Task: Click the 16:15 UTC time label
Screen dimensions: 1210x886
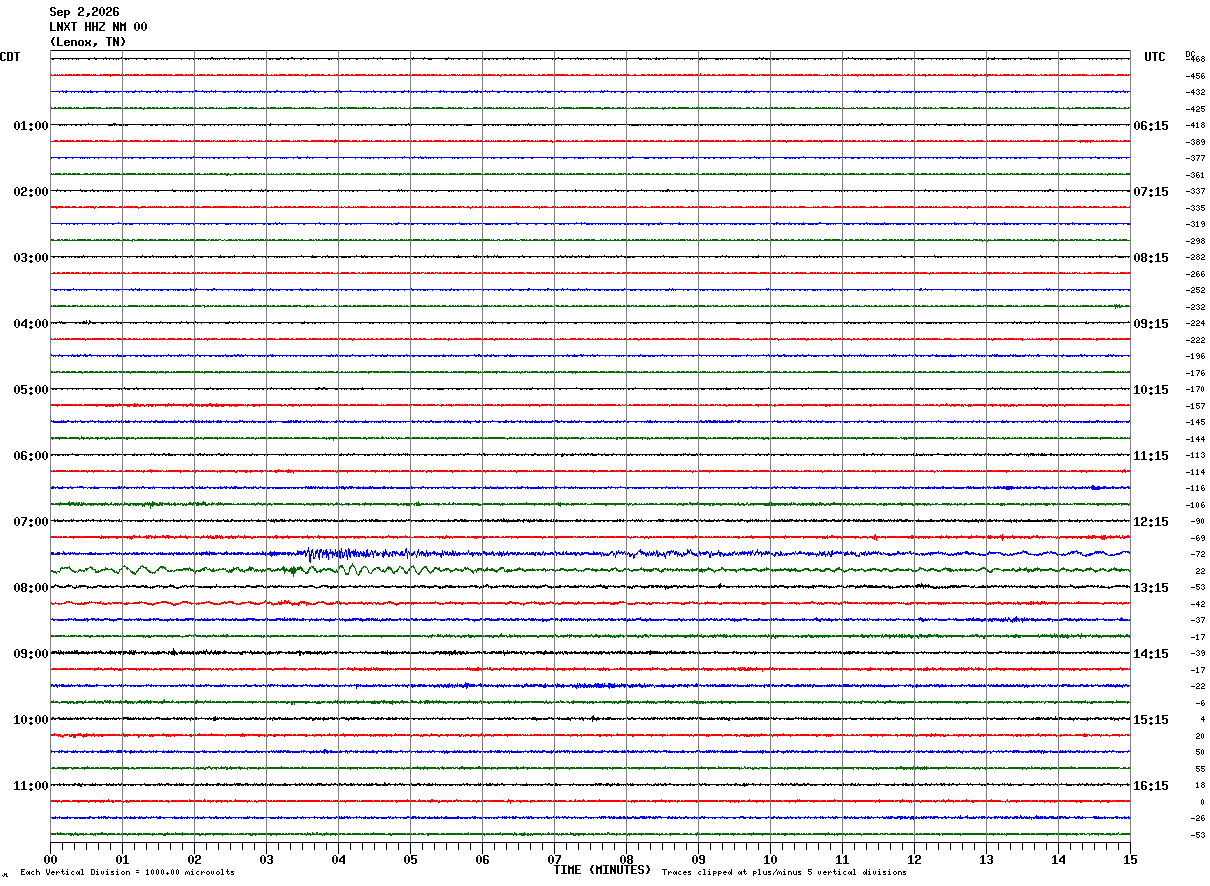Action: coord(1151,786)
